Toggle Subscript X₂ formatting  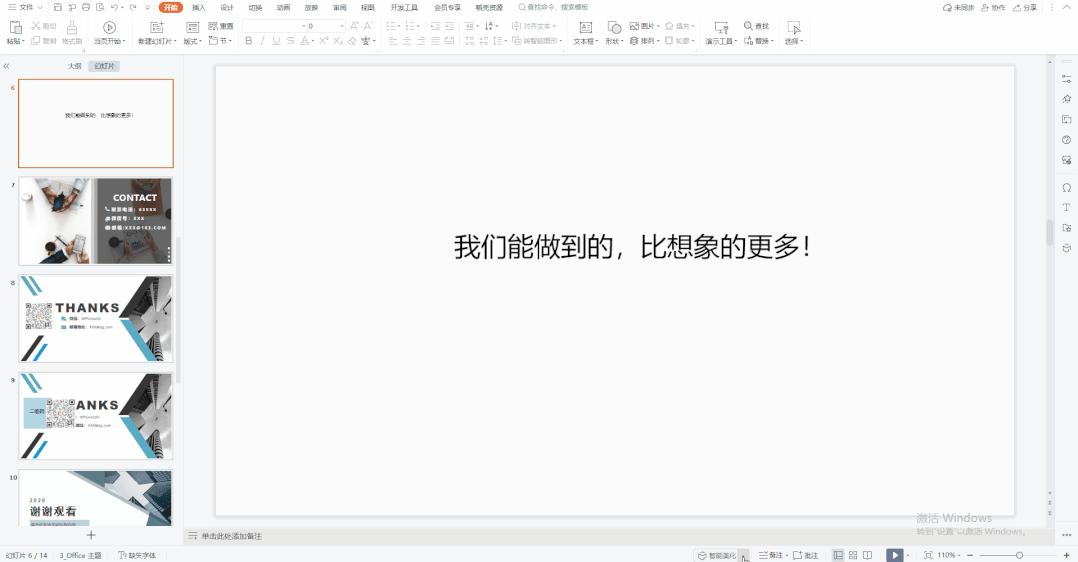coord(338,41)
